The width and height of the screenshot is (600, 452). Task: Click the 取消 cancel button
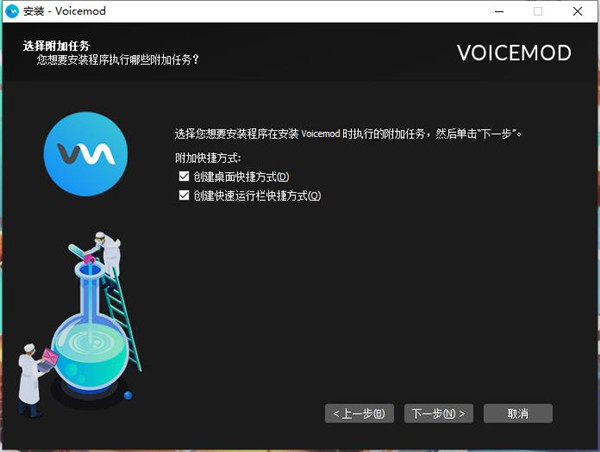pos(518,413)
